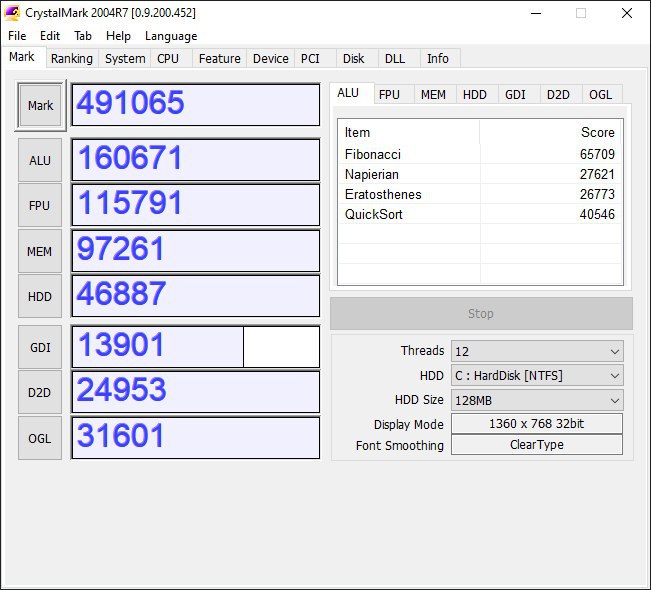
Task: Click the HDD score 46887
Action: pyautogui.click(x=196, y=296)
